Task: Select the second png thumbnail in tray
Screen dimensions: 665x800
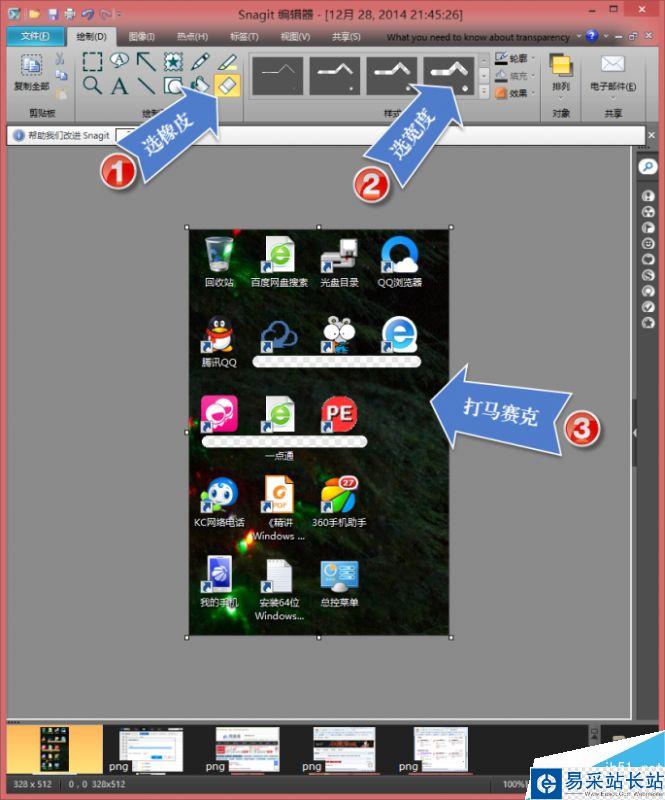Action: click(x=151, y=750)
